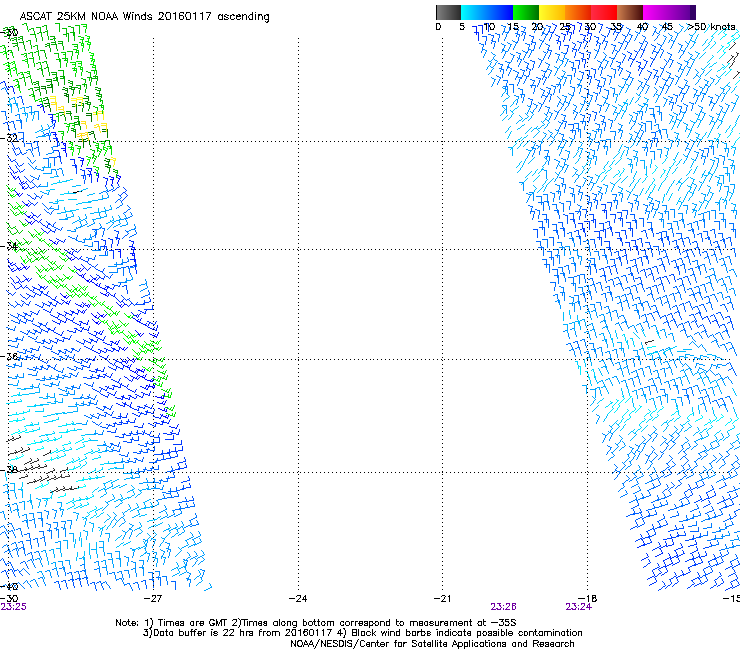
Task: Click the purple pass time '23:26'
Action: (x=503, y=607)
